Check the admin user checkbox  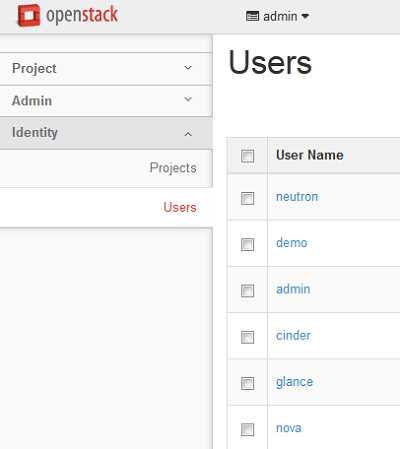[247, 291]
